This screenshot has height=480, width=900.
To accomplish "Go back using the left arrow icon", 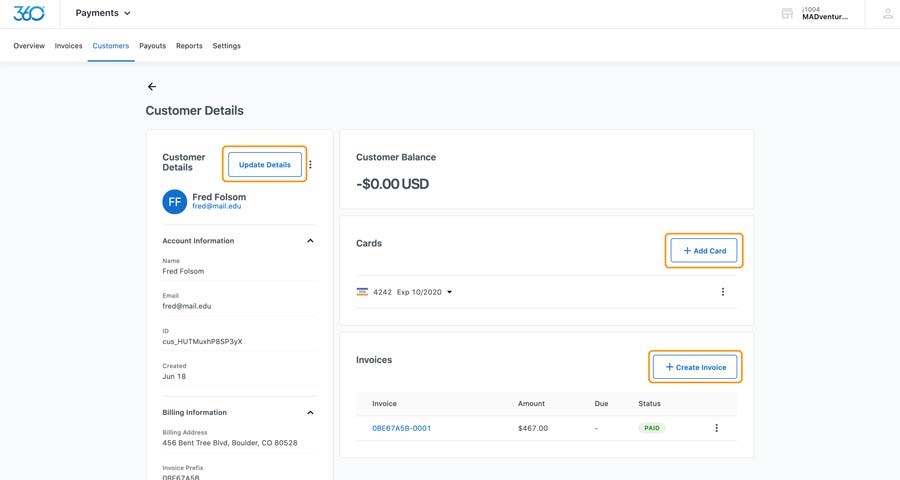I will [152, 87].
